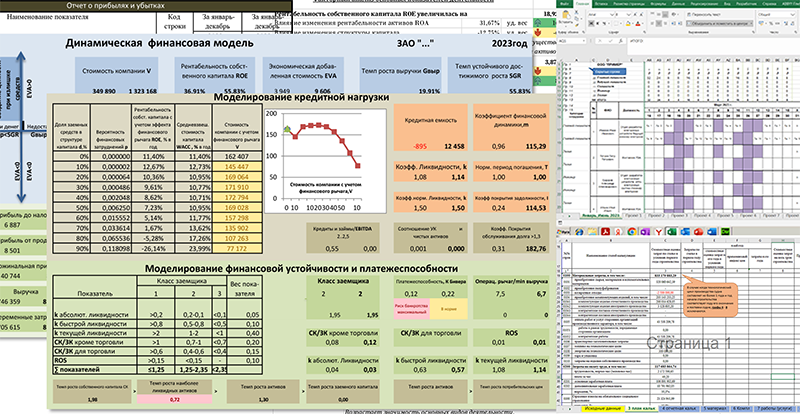Click the Cut scissors icon in ribbon

click(x=577, y=12)
